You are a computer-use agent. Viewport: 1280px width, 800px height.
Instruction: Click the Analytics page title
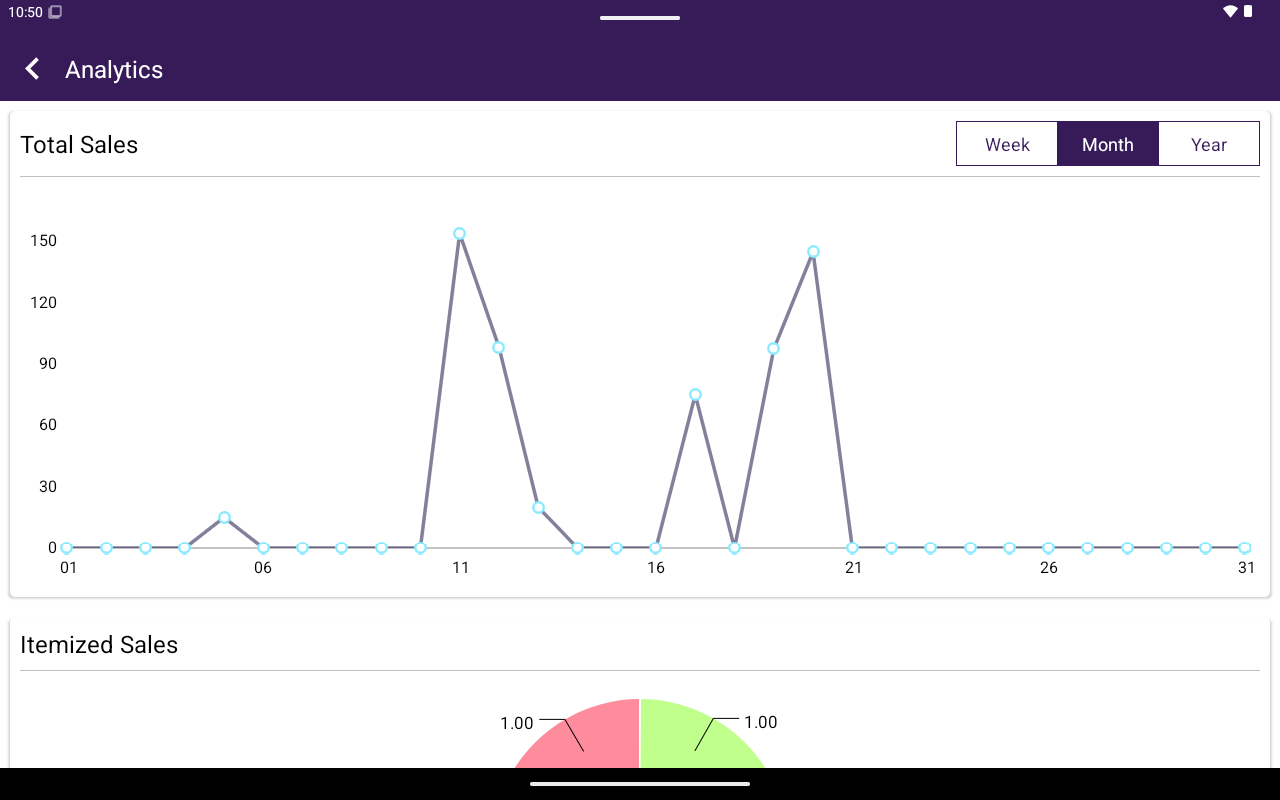[x=114, y=70]
